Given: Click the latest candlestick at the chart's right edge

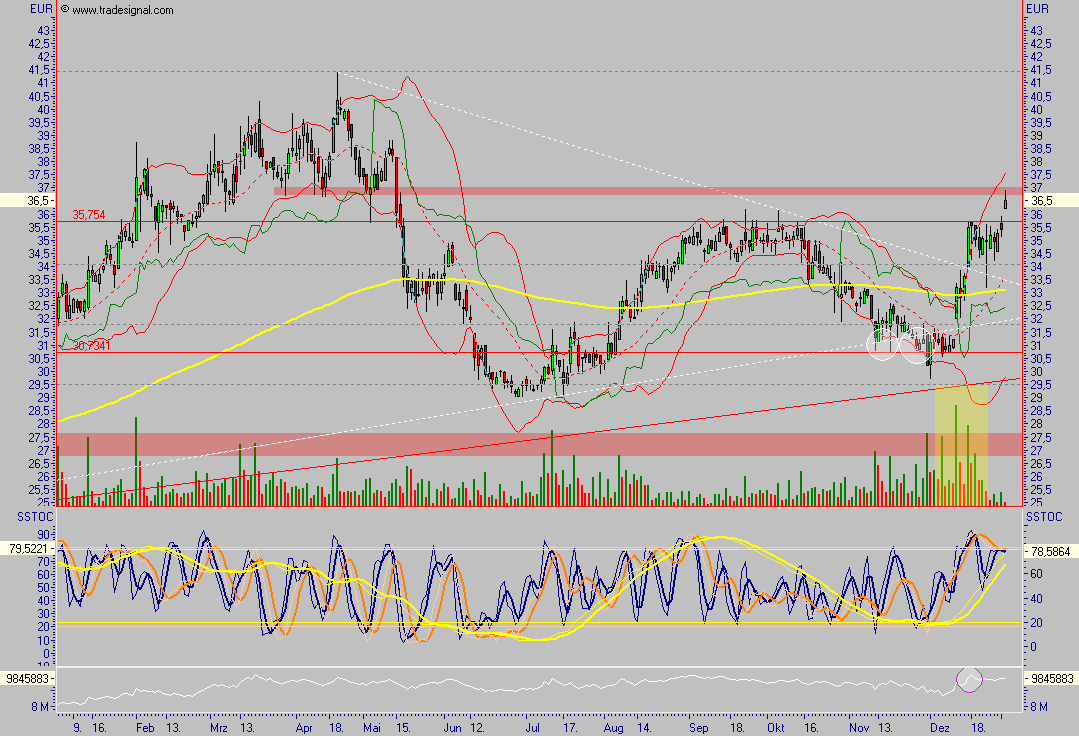Looking at the screenshot, I should coord(1005,199).
